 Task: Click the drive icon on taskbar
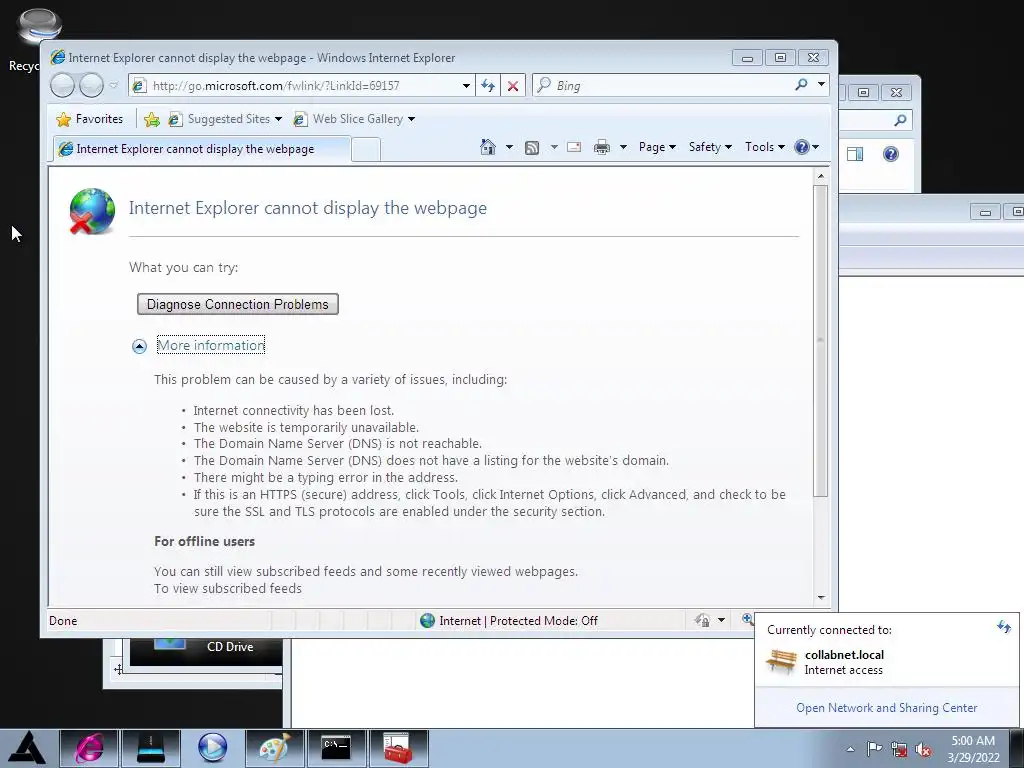pos(150,748)
